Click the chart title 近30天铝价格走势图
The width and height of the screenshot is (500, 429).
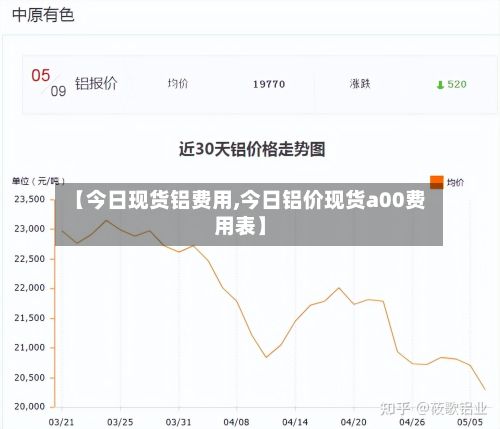point(252,149)
